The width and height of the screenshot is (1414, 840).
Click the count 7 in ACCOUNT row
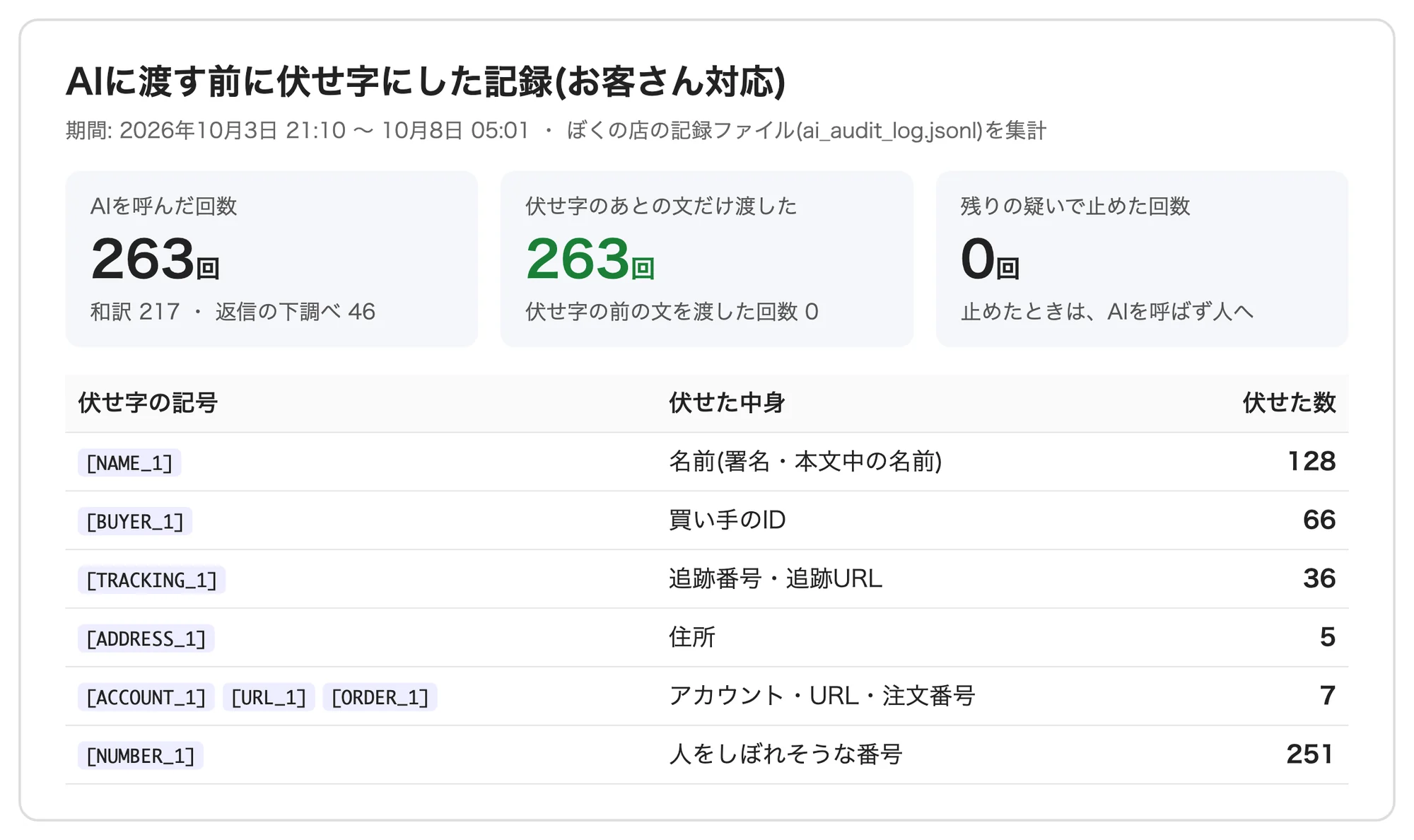pyautogui.click(x=1328, y=696)
